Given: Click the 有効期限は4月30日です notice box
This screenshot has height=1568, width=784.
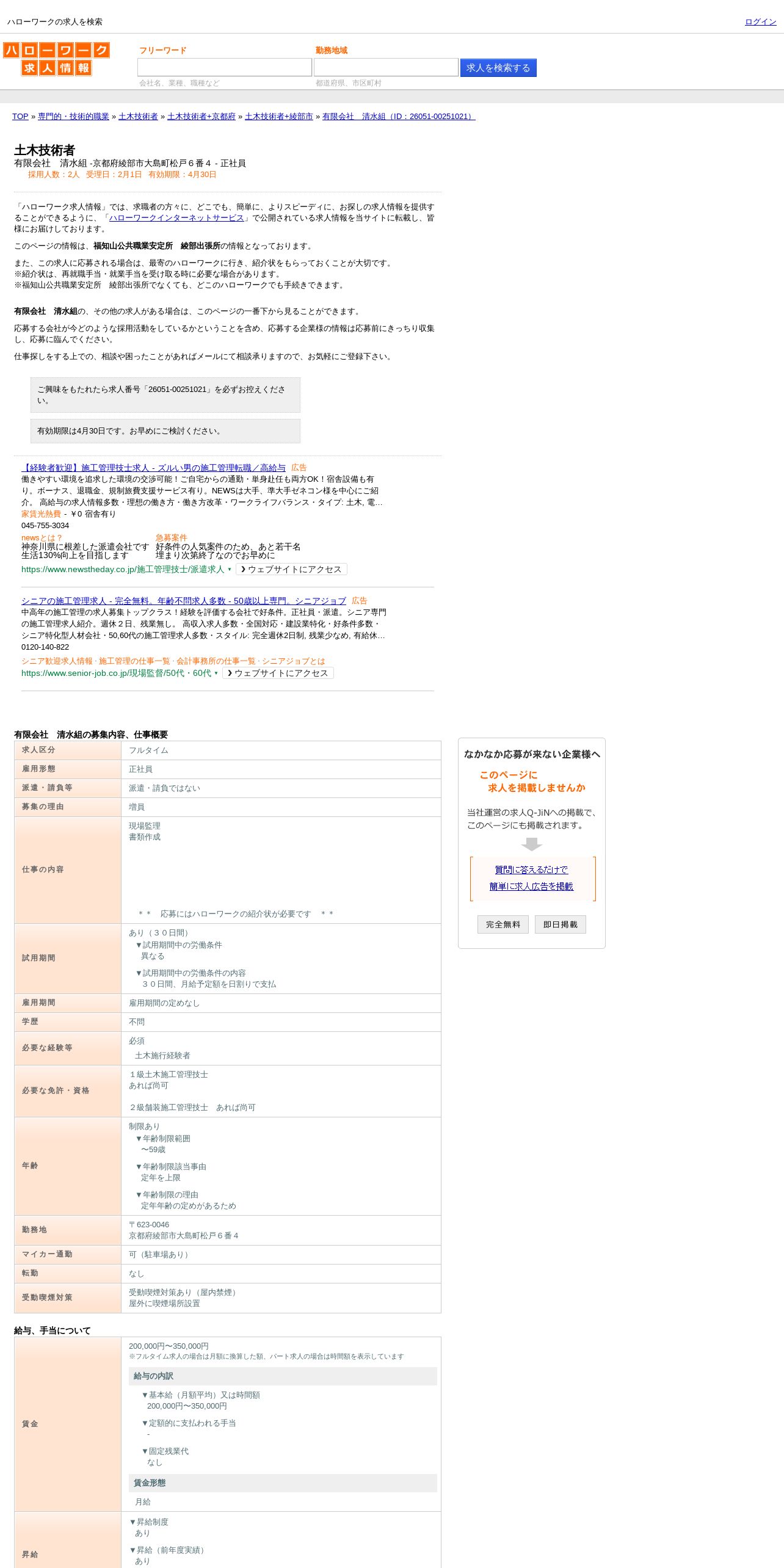Looking at the screenshot, I should click(165, 431).
